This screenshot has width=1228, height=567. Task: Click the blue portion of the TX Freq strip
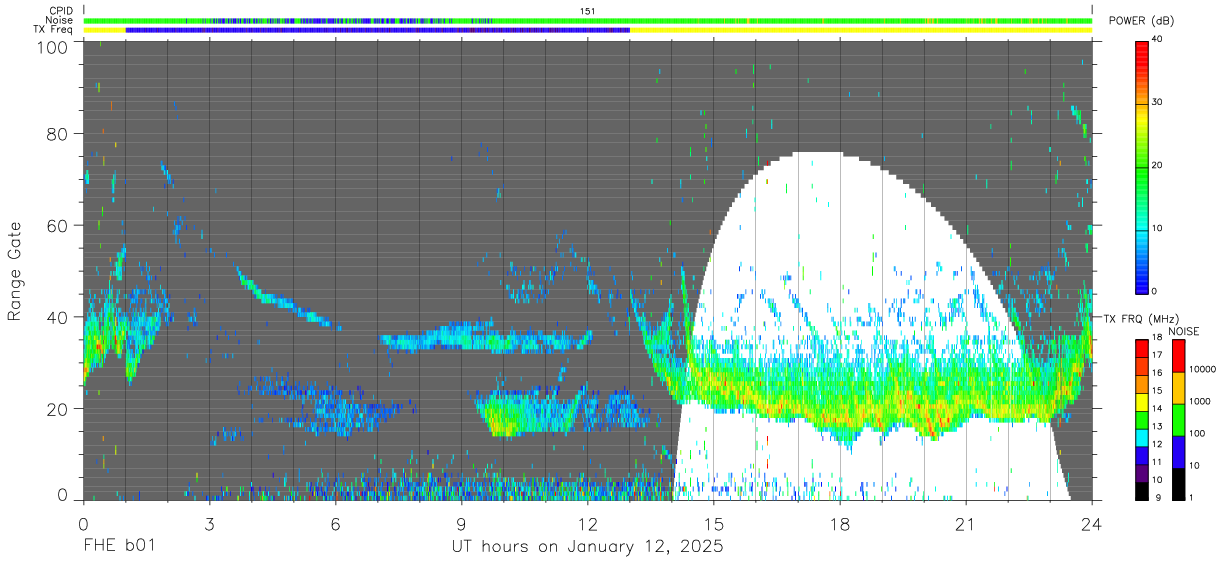tap(378, 29)
